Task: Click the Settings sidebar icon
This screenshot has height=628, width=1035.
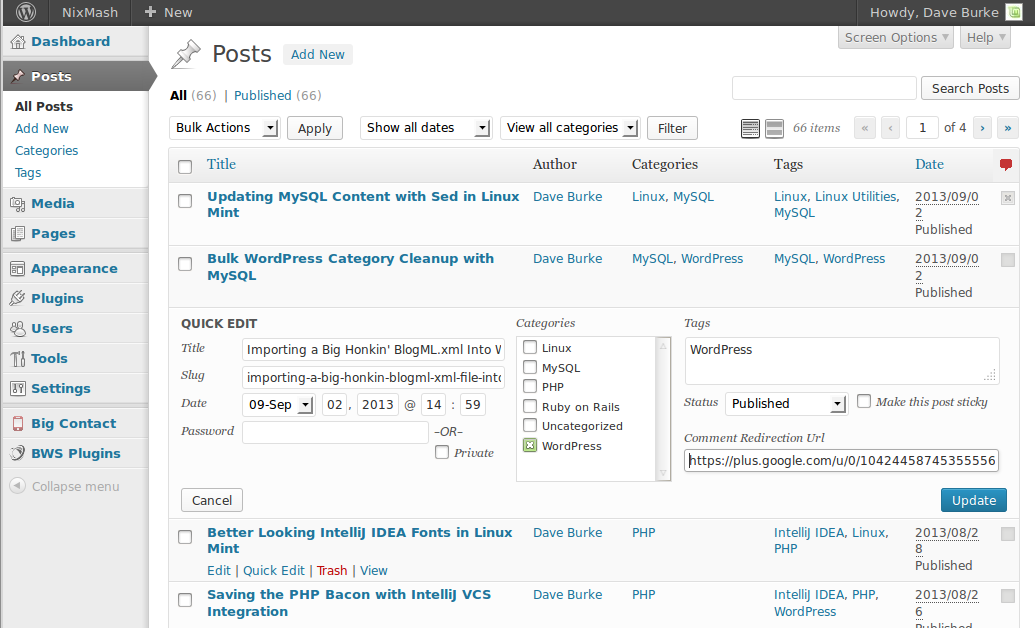Action: pos(17,388)
